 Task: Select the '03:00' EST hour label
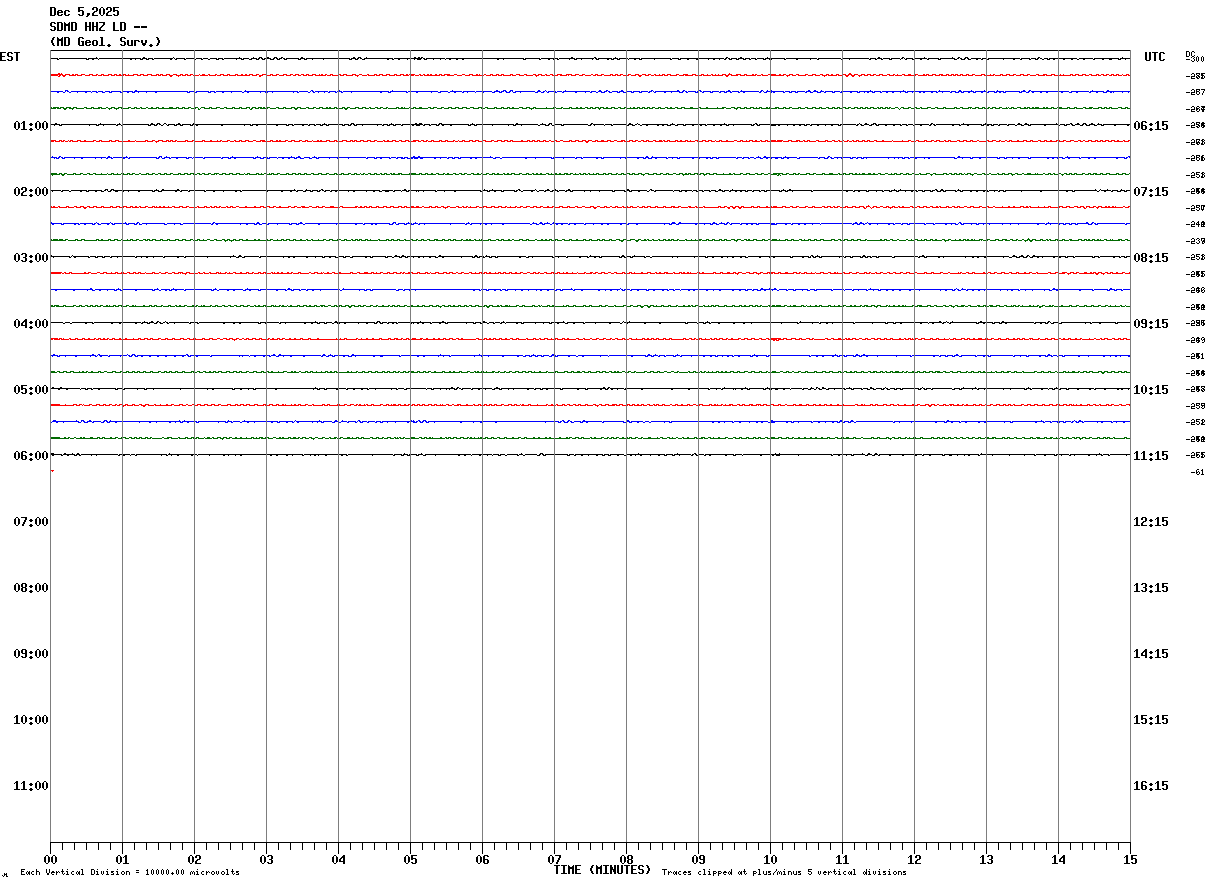(x=31, y=257)
